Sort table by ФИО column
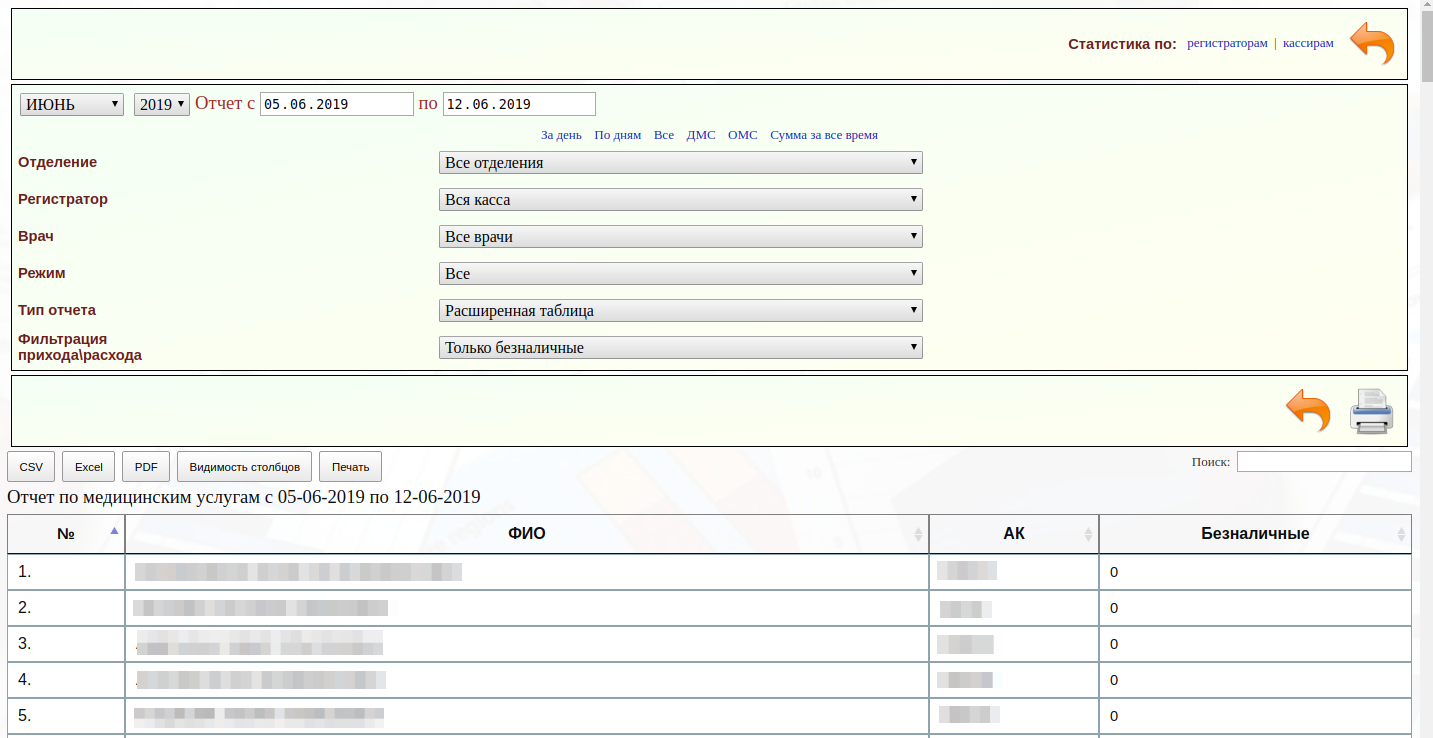The image size is (1433, 738). coord(526,534)
